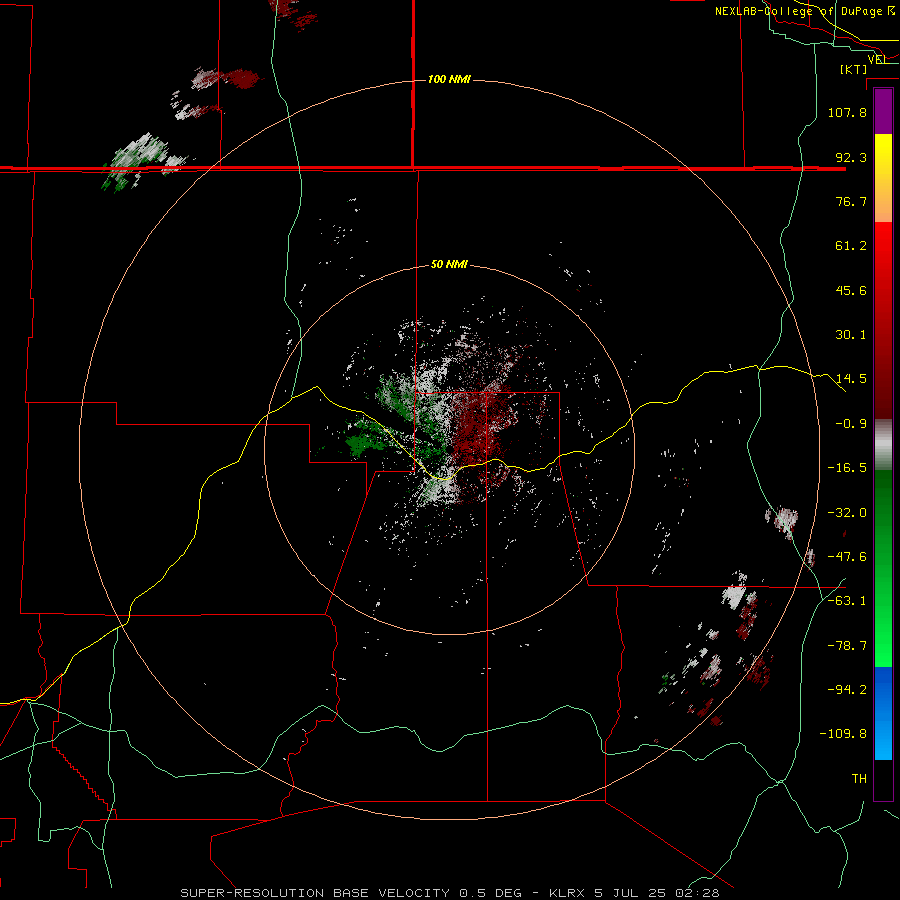The height and width of the screenshot is (900, 900).
Task: Click the 61.2 value on velocity scale
Action: click(851, 246)
